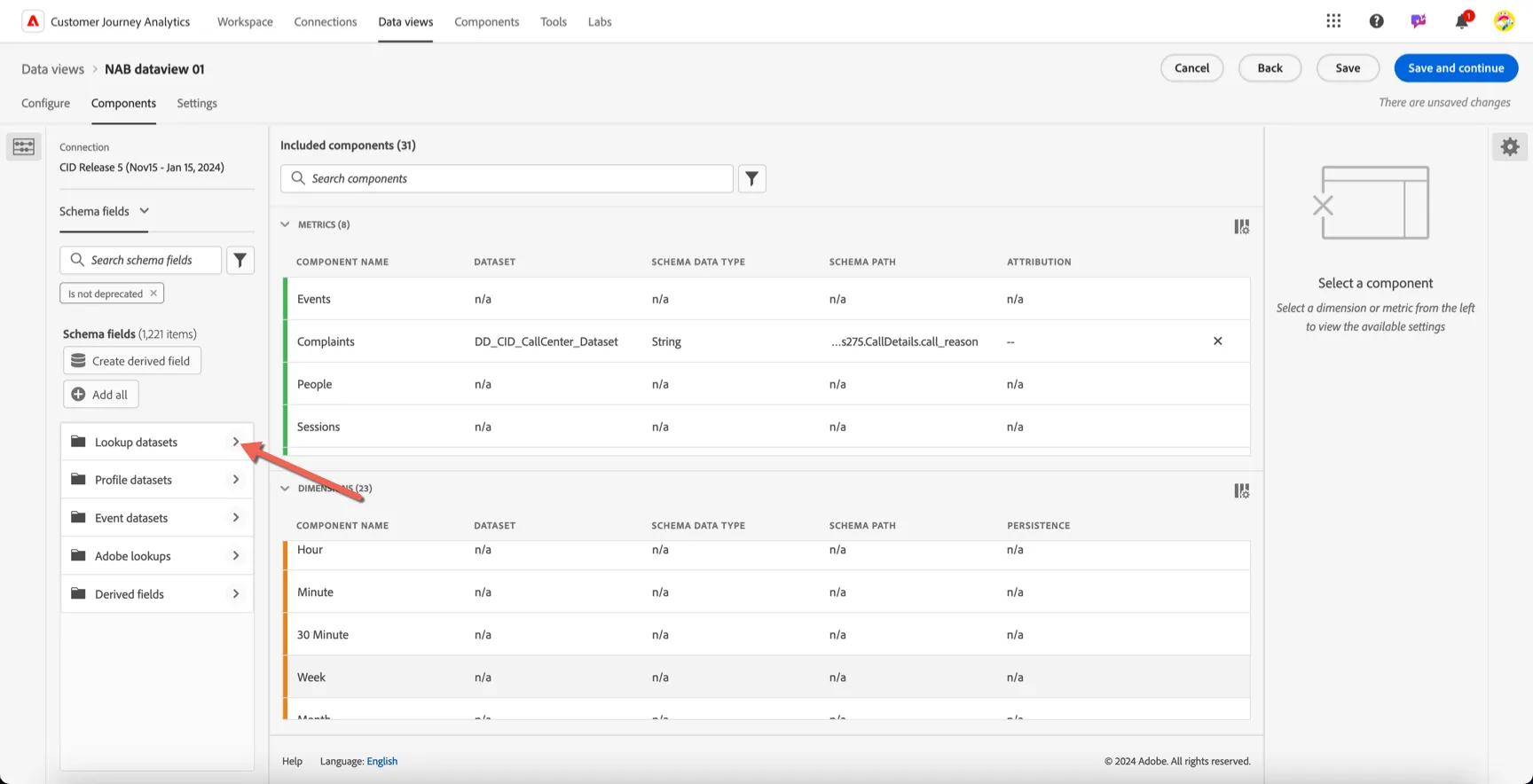
Task: Customize columns for the Metrics table
Action: click(x=1241, y=227)
